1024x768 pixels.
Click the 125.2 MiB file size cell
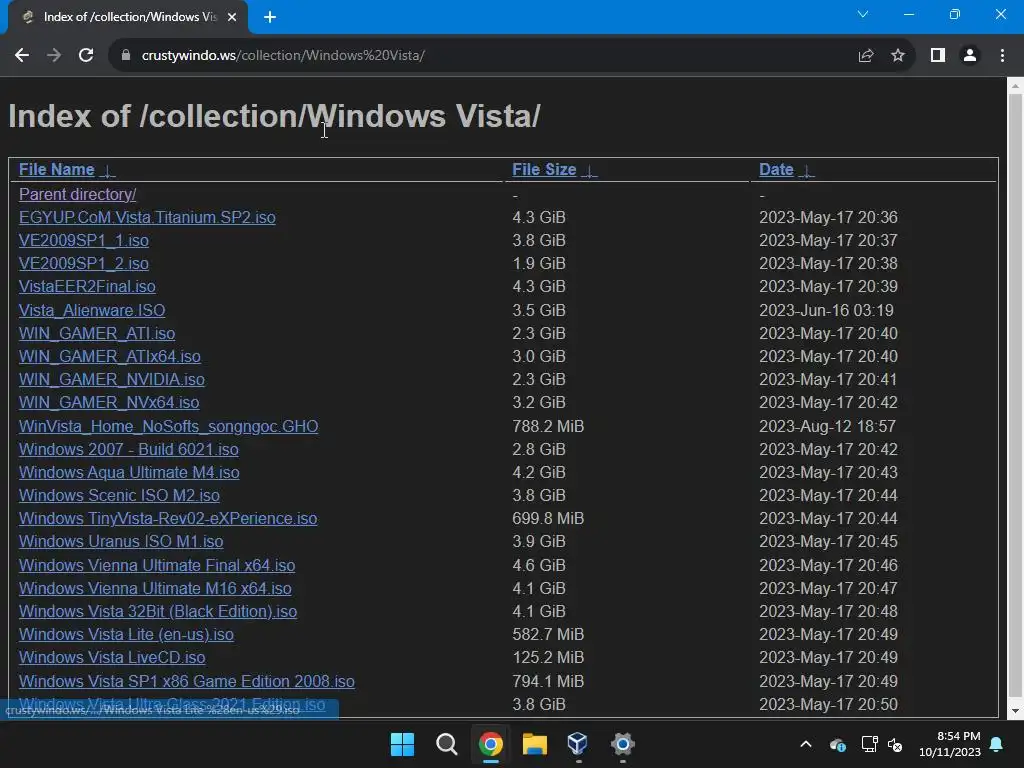pos(548,658)
